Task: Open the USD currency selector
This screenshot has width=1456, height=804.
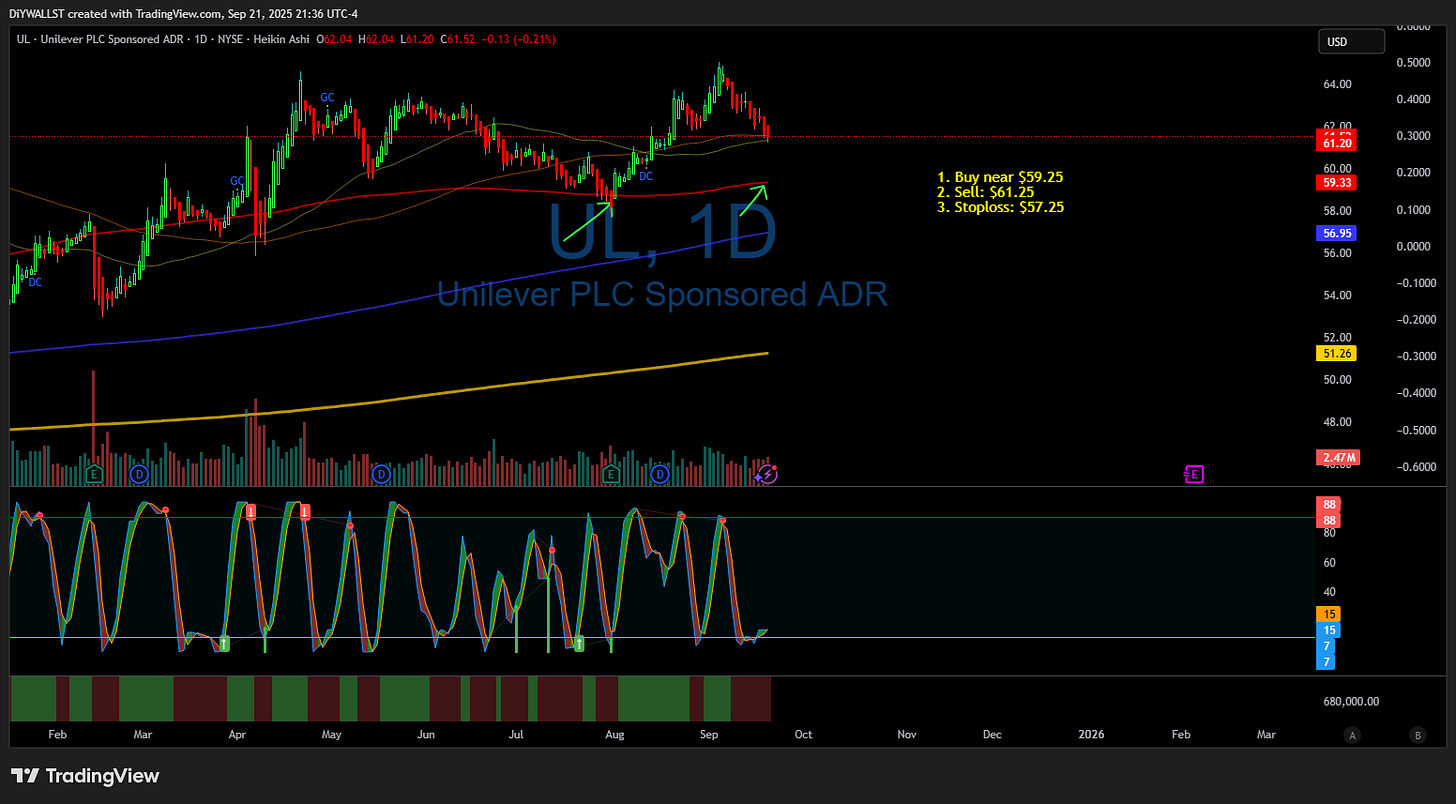Action: 1351,41
